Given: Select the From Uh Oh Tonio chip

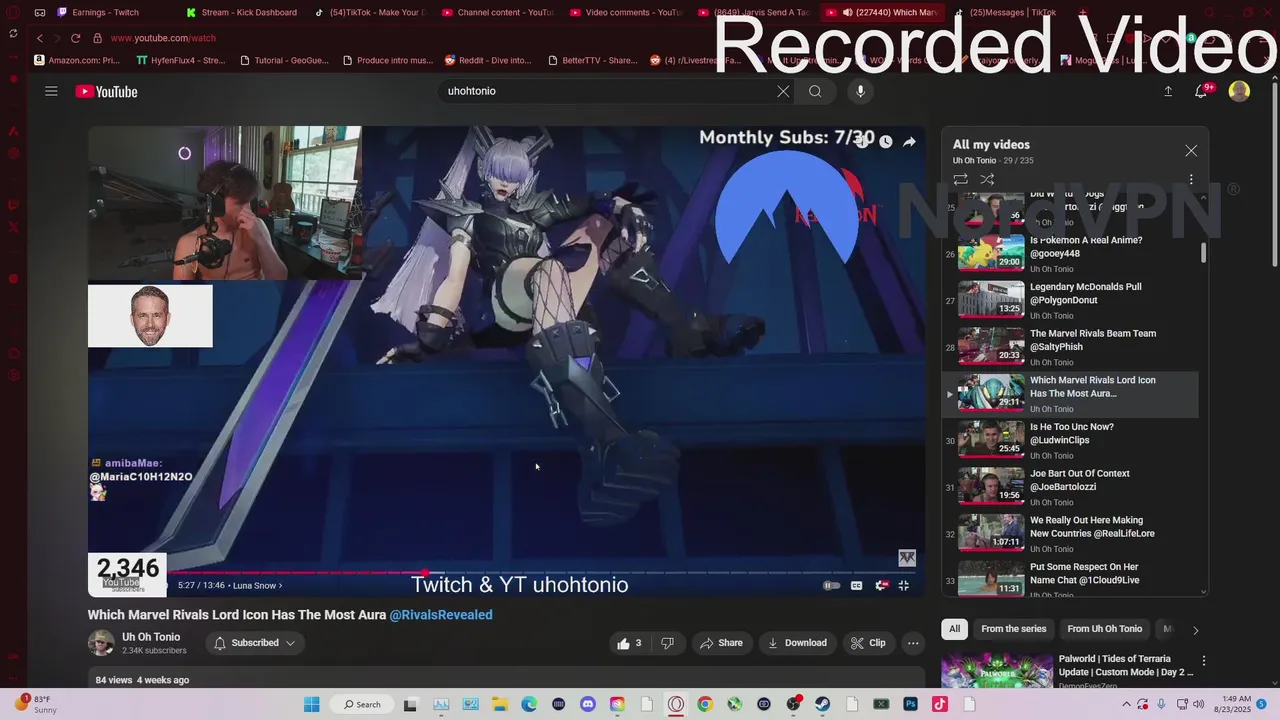Looking at the screenshot, I should 1104,629.
